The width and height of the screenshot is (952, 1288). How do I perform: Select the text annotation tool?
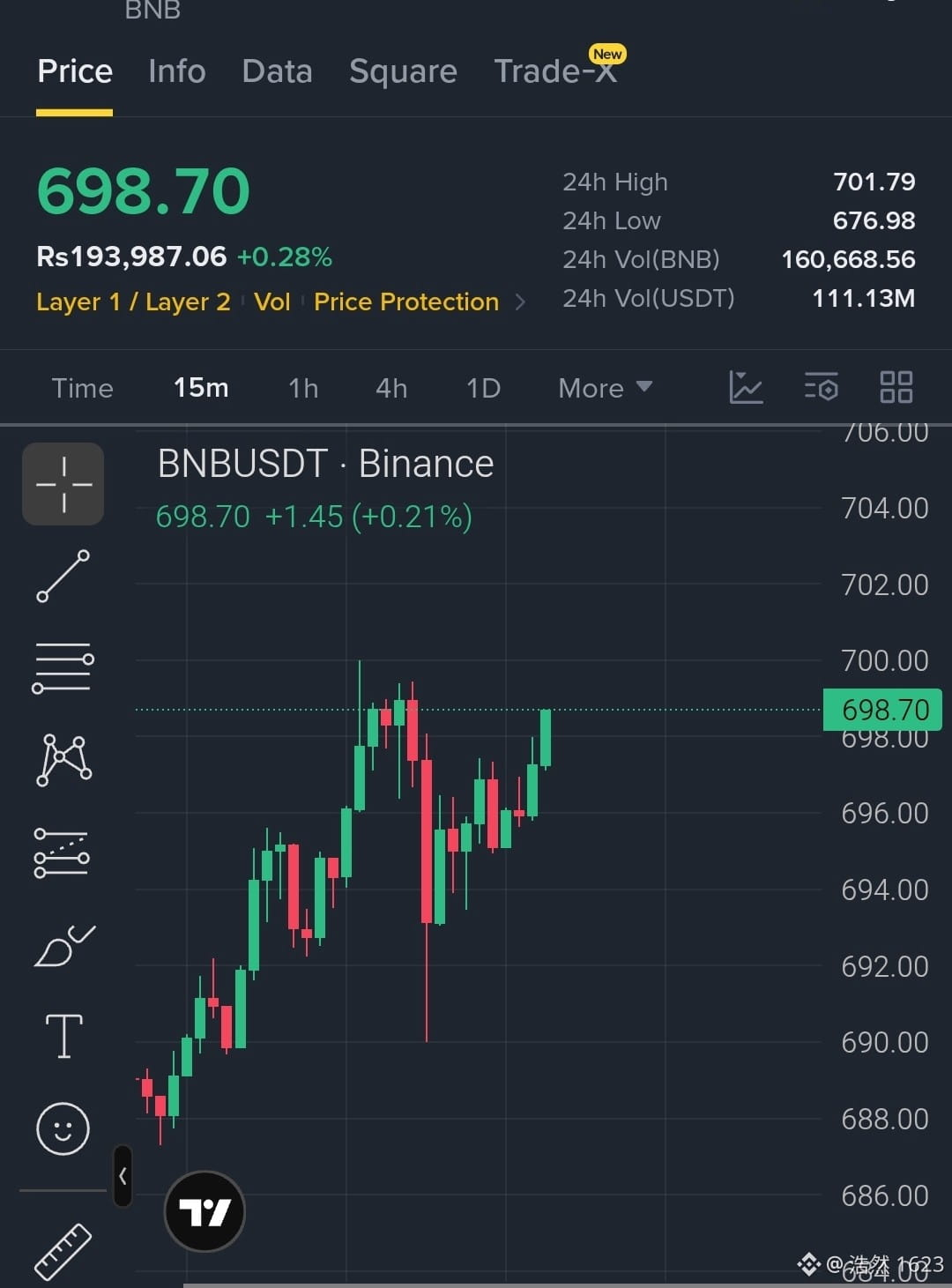point(63,1036)
